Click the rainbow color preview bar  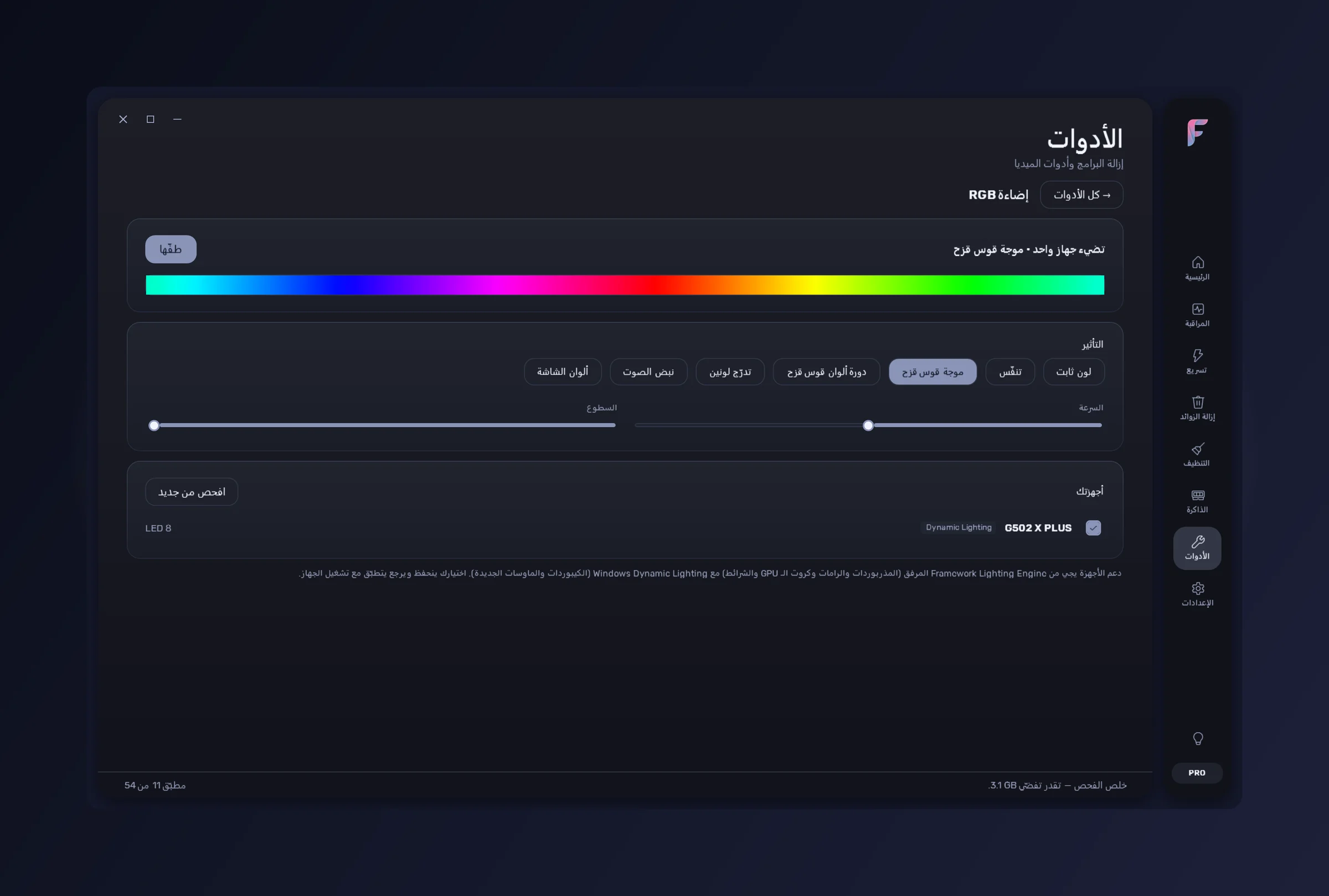tap(625, 285)
